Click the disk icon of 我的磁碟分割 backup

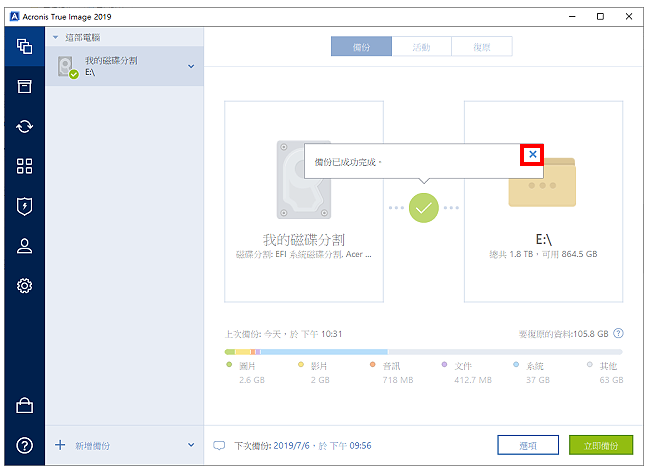click(67, 67)
